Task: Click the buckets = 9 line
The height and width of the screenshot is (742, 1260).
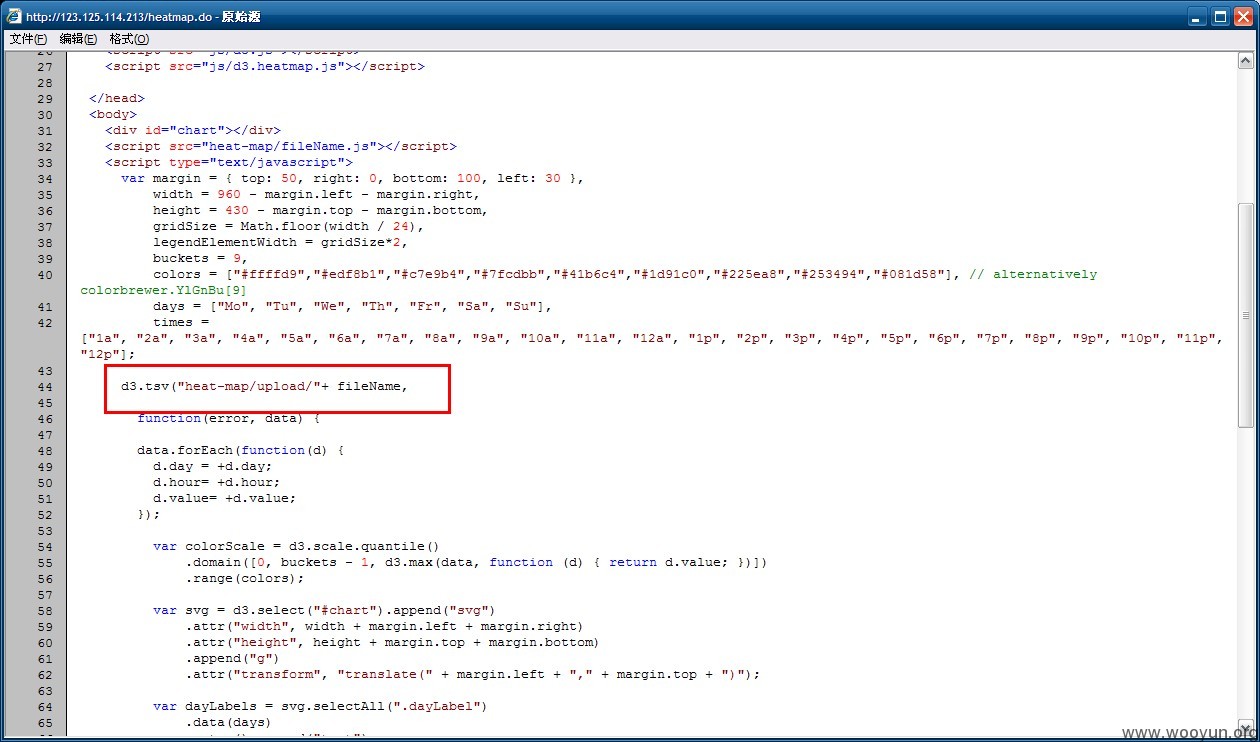Action: coord(200,258)
